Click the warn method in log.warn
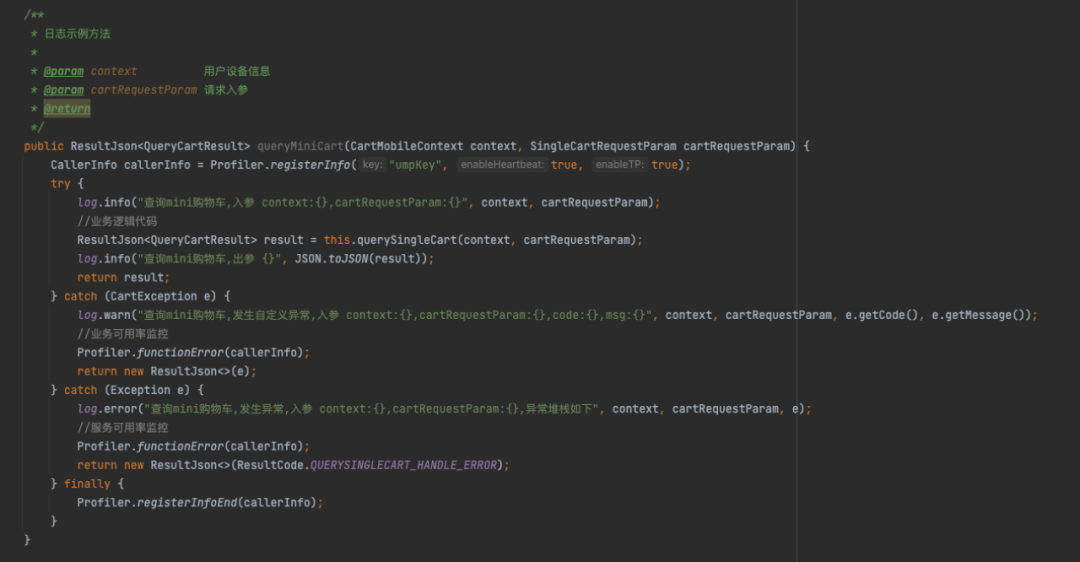The image size is (1080, 562). [117, 315]
